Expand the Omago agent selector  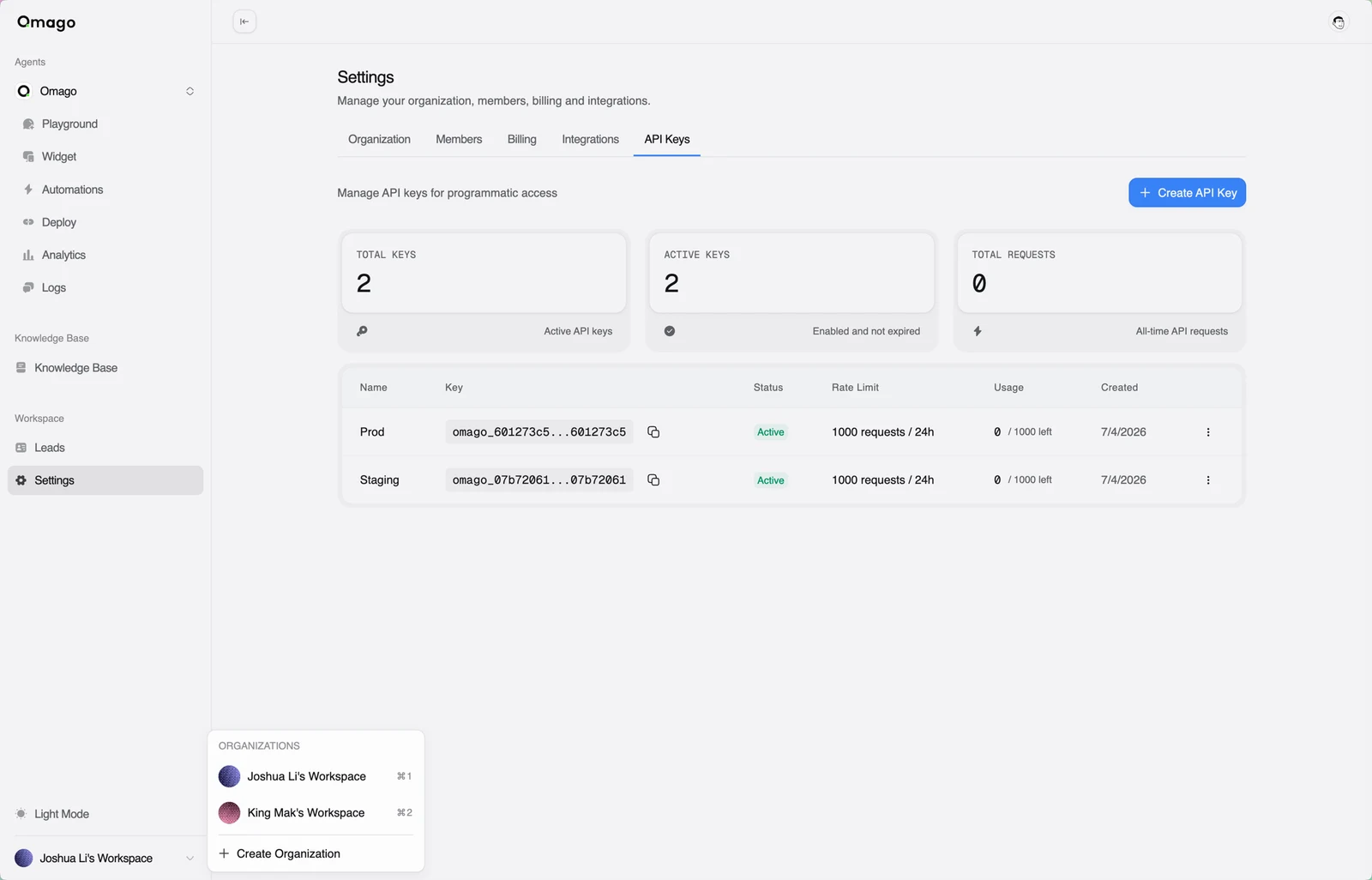105,91
